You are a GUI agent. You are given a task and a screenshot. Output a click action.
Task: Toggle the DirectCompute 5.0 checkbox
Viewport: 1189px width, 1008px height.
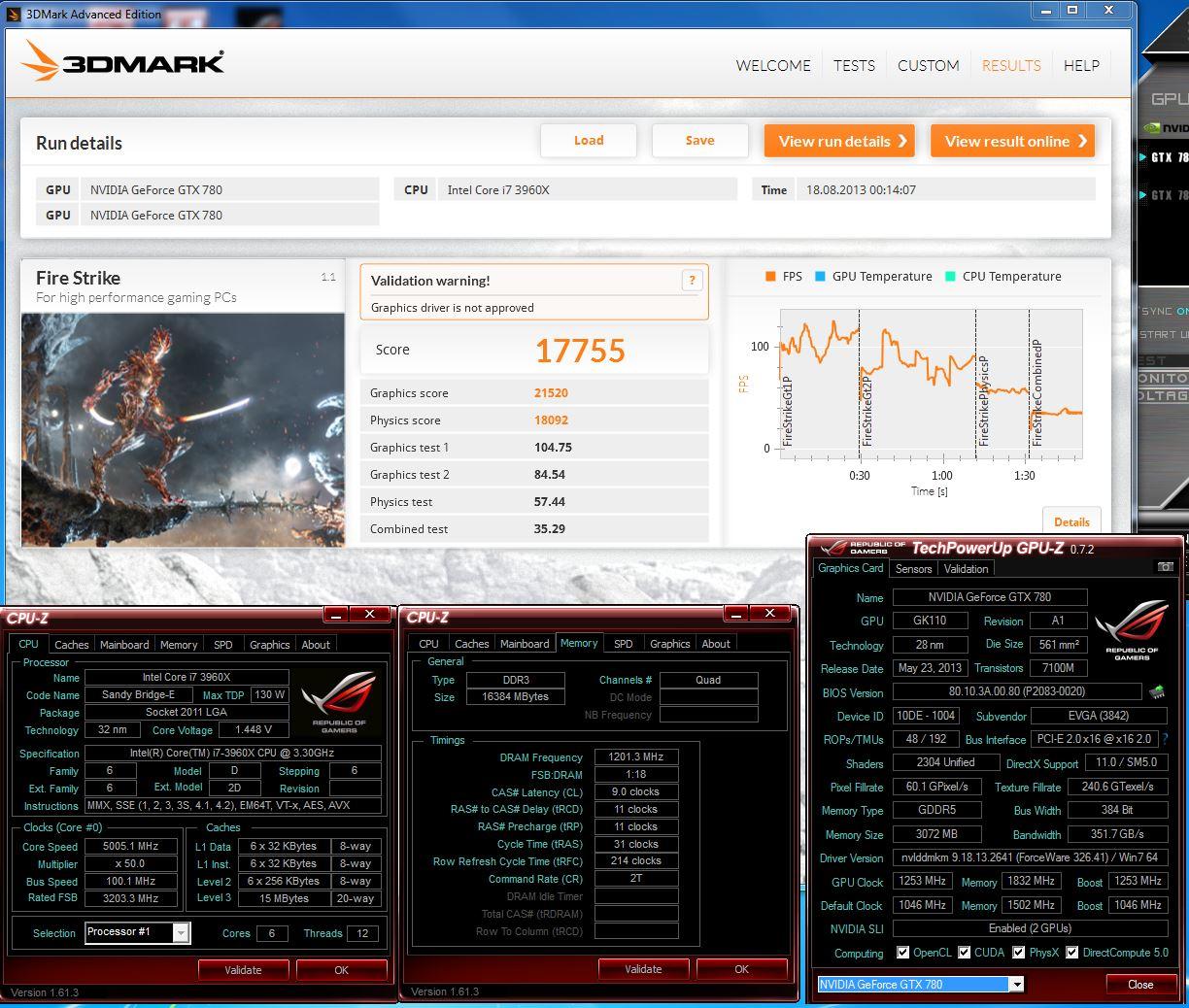coord(1071,953)
